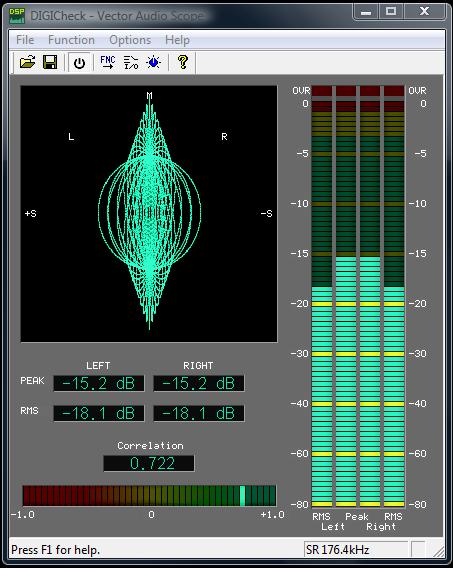
Task: Click the right PEAK value -15.2 dB
Action: click(x=199, y=383)
